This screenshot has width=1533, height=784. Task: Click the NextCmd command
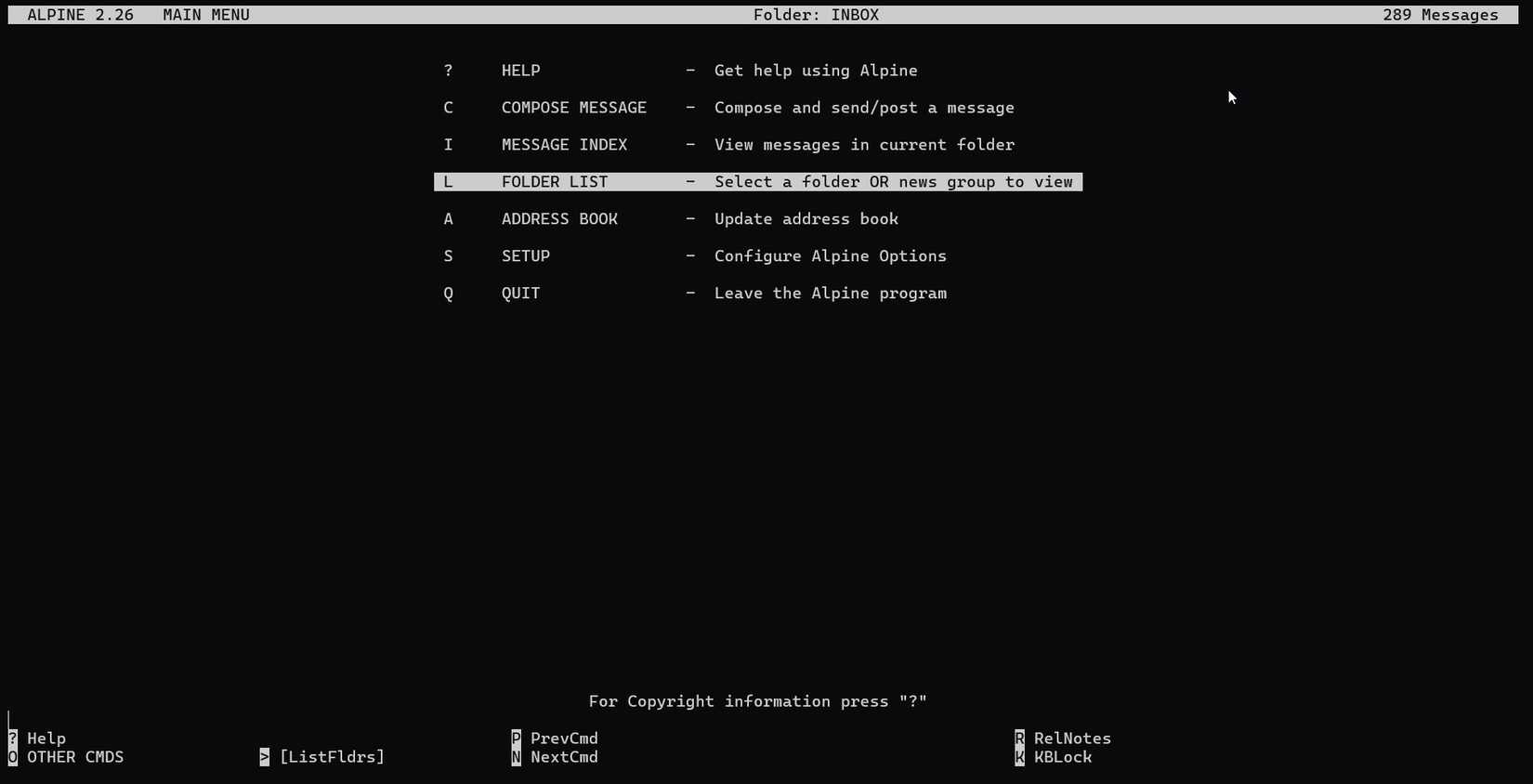[x=564, y=757]
